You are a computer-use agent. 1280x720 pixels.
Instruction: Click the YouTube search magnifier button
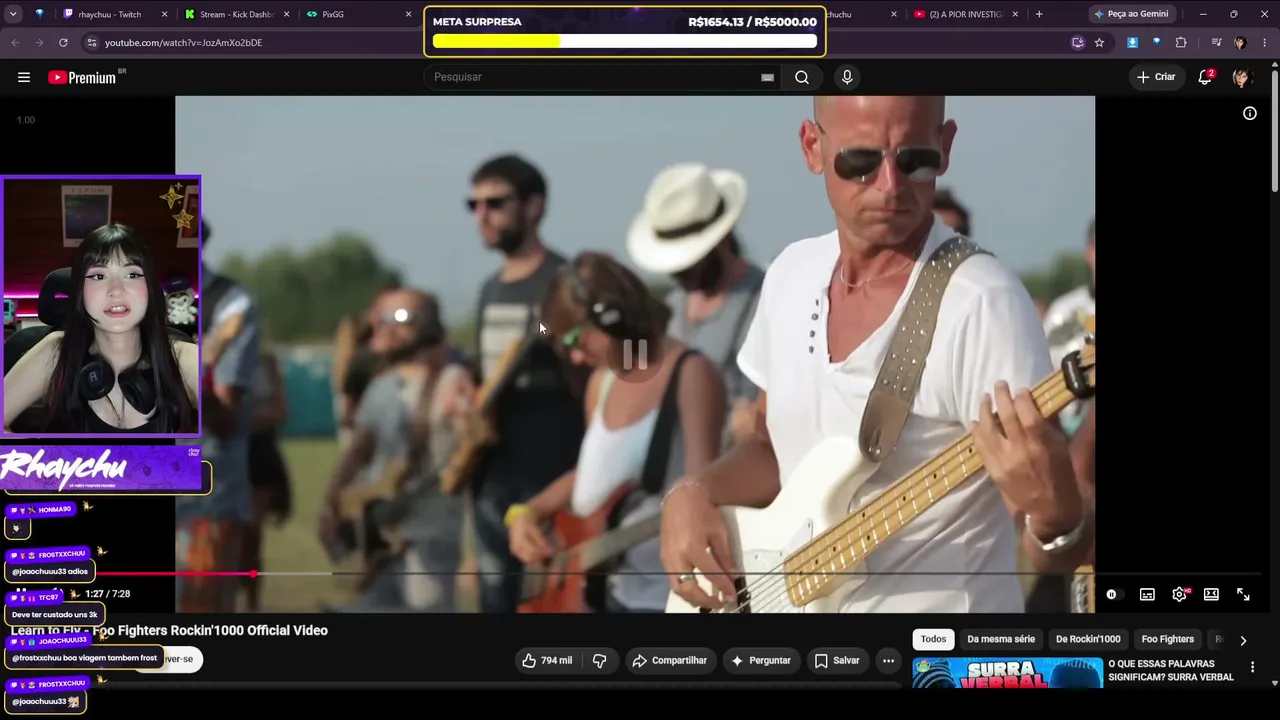click(802, 77)
